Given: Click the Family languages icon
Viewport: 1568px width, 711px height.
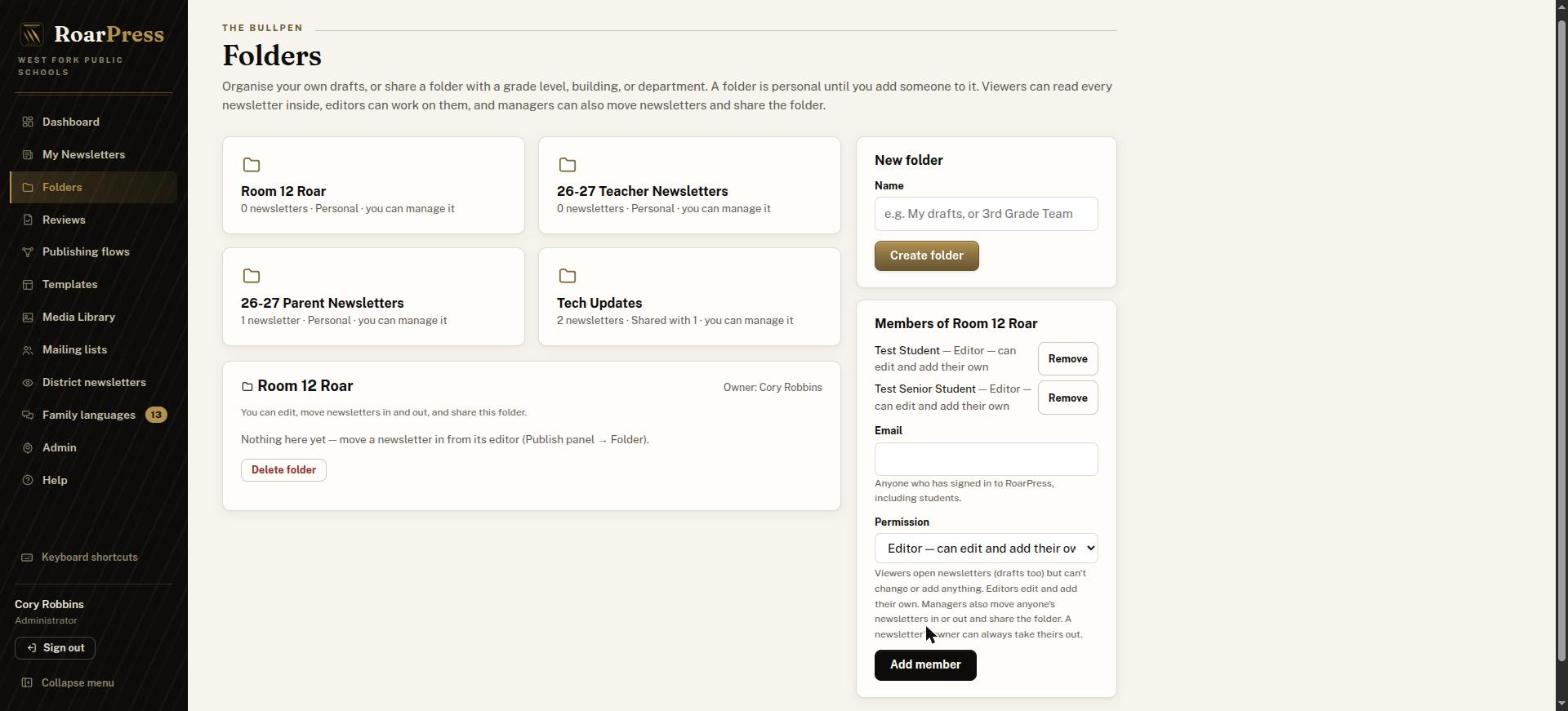Looking at the screenshot, I should (28, 415).
